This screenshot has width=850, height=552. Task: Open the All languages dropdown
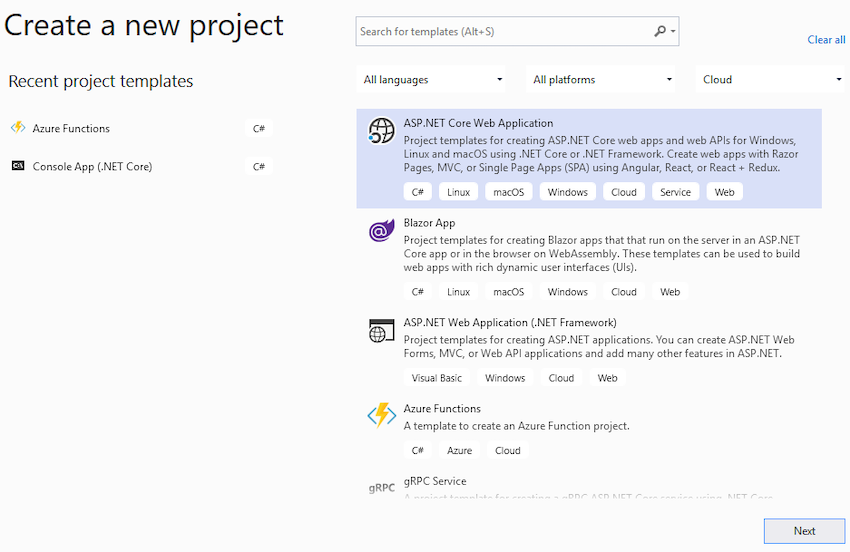[x=431, y=80]
